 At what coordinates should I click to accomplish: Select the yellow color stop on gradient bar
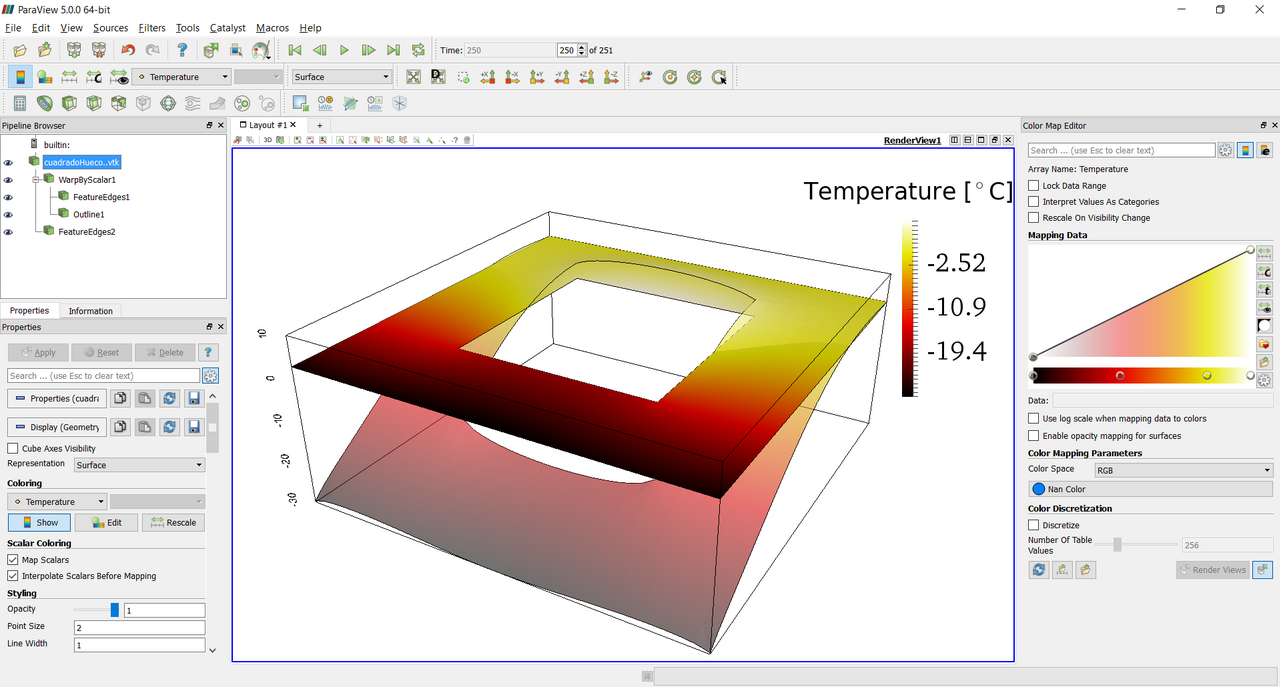[x=1207, y=376]
